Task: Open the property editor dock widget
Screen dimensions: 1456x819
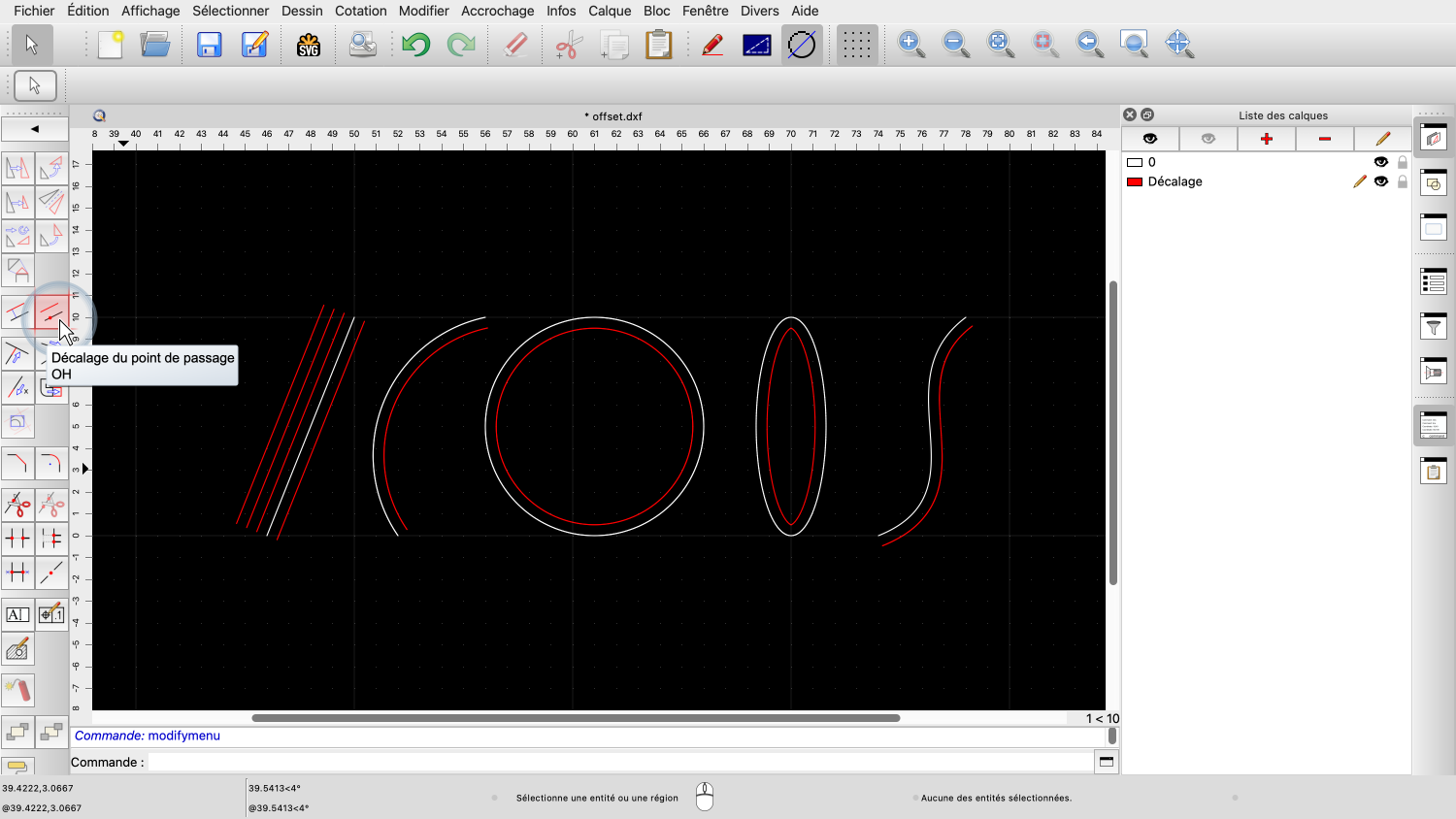Action: [1434, 281]
